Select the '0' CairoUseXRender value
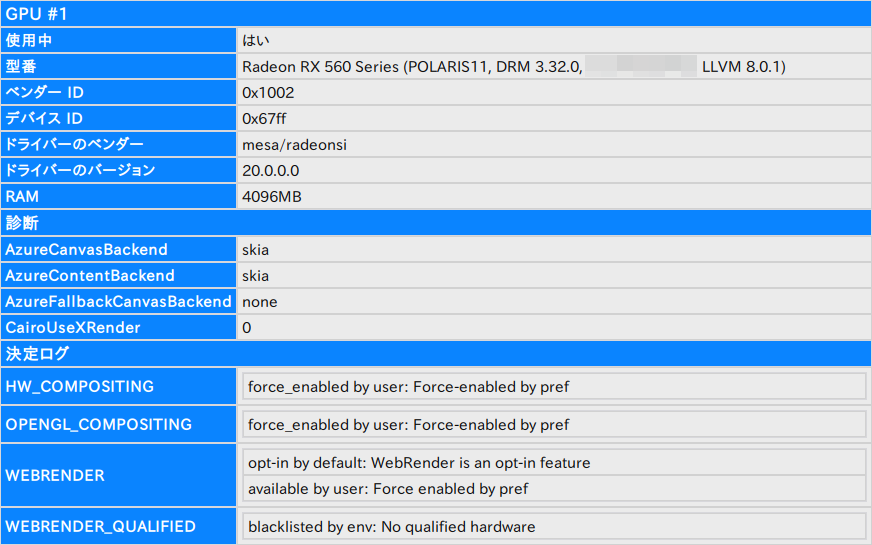Screen dimensions: 872x545 point(246,328)
